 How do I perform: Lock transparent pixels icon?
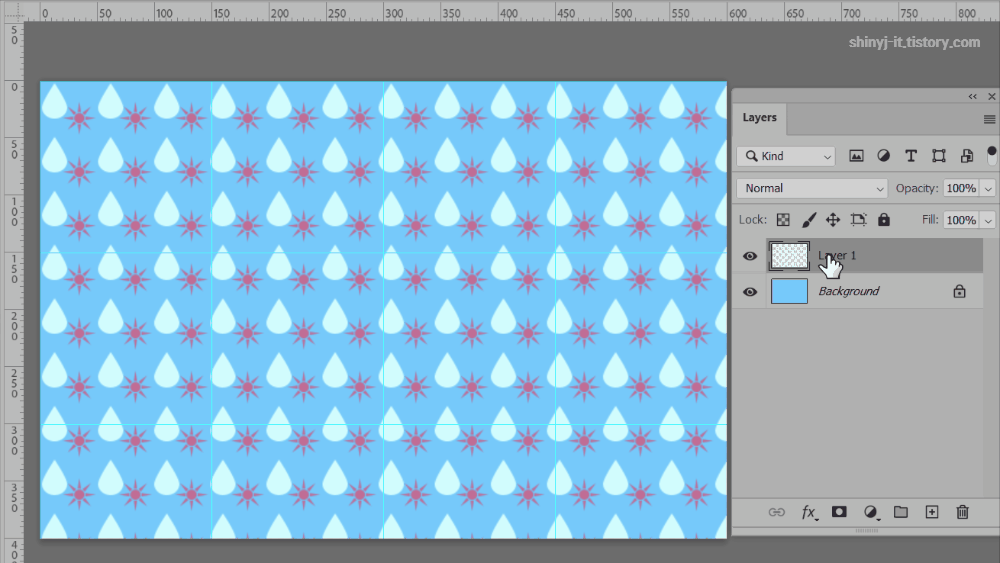pyautogui.click(x=783, y=220)
